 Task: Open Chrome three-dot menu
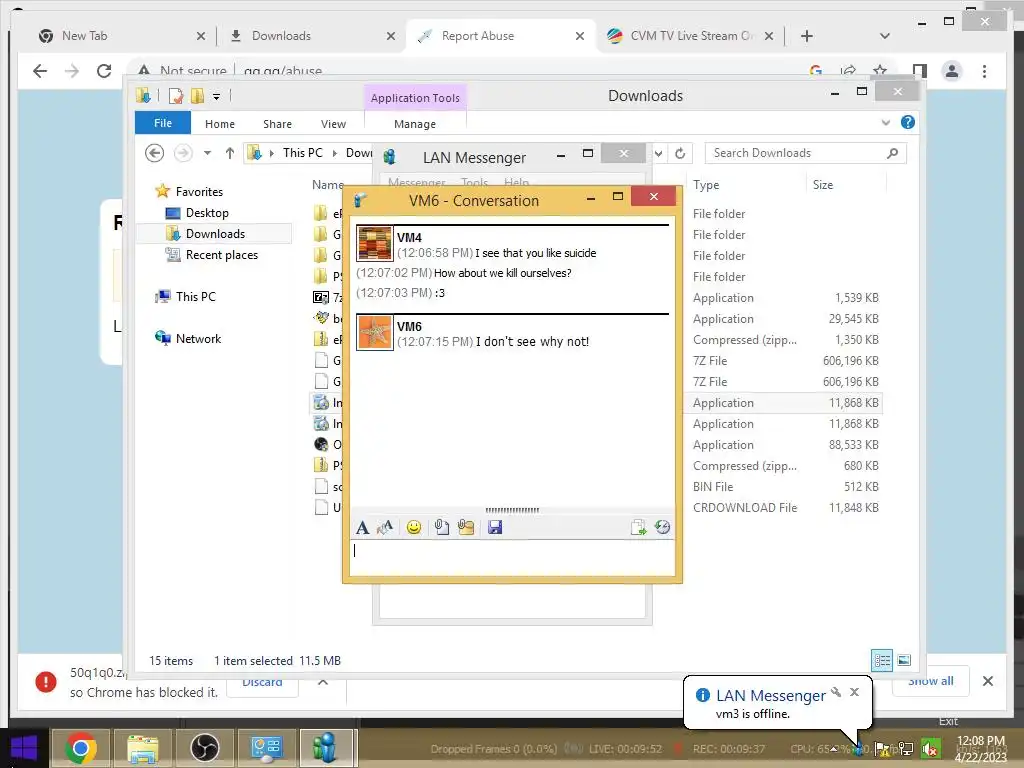984,71
